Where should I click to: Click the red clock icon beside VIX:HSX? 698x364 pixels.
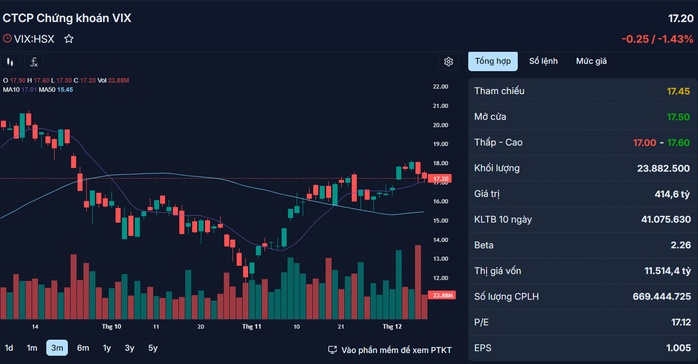pyautogui.click(x=7, y=39)
